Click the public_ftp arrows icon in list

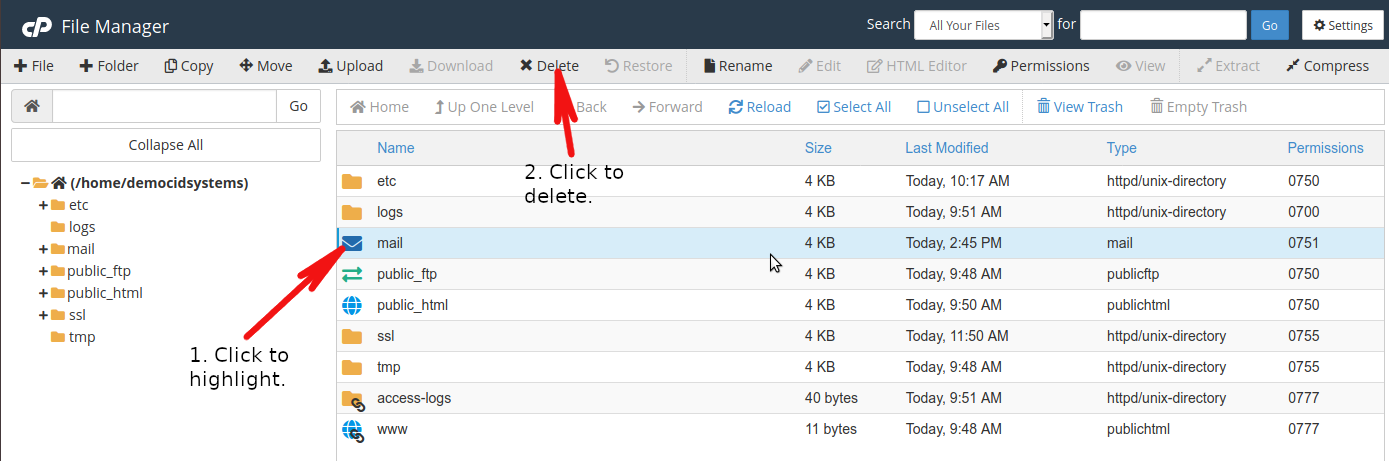pos(352,274)
